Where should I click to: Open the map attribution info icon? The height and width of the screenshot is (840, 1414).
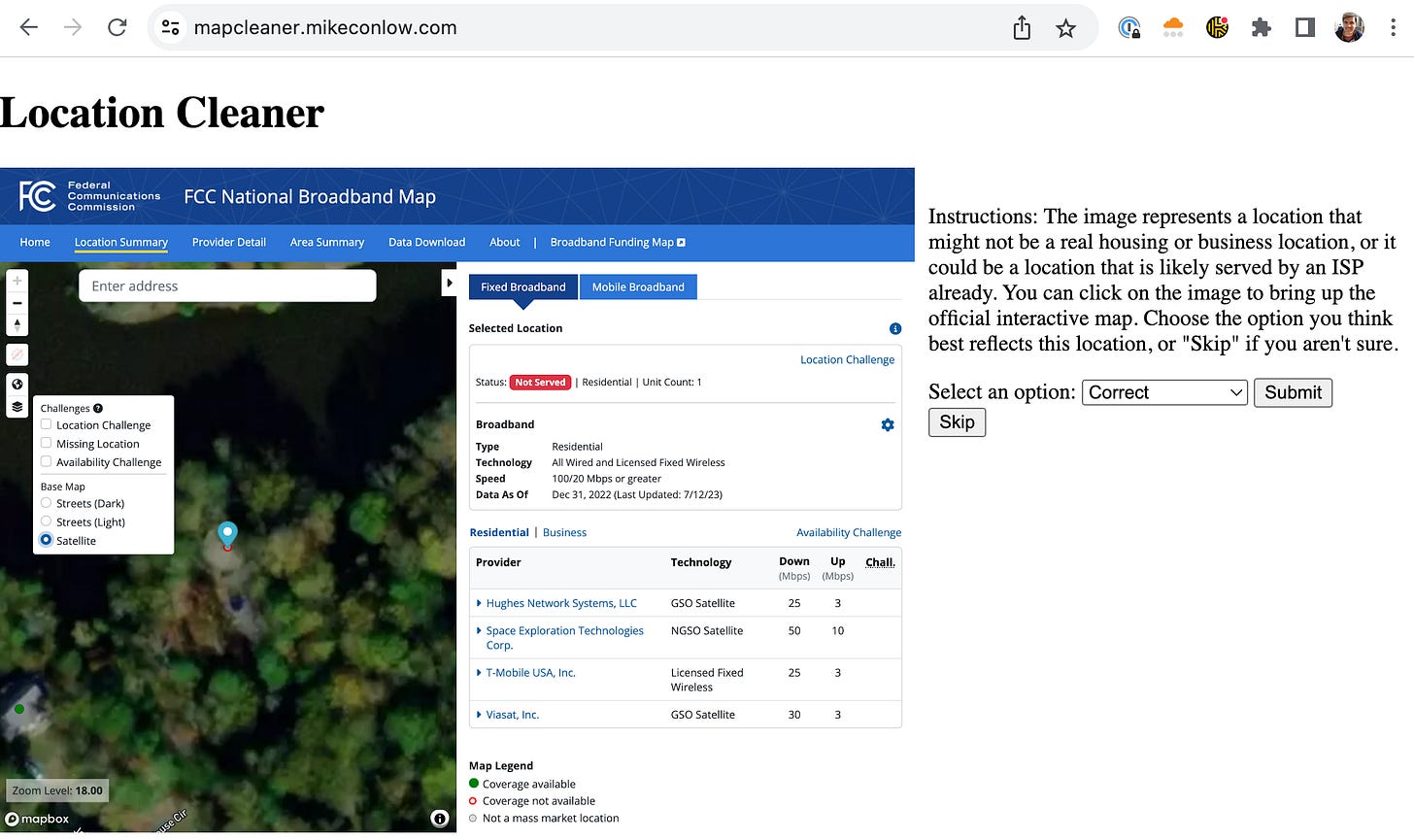point(440,819)
